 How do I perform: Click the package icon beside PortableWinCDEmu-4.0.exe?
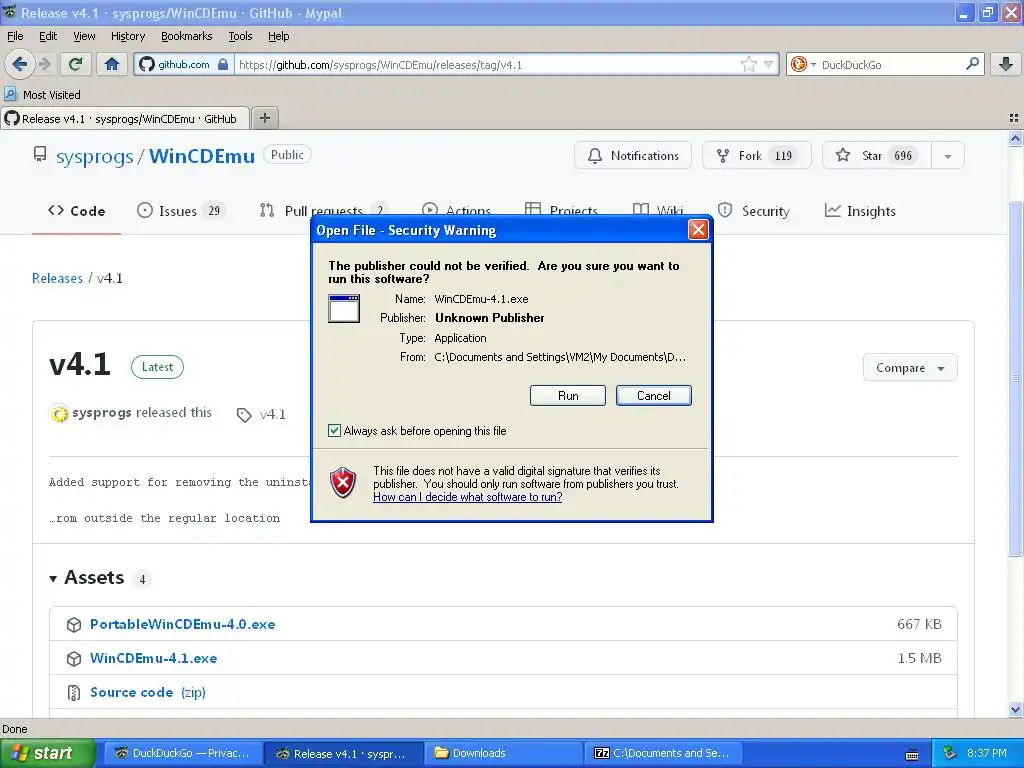[74, 625]
